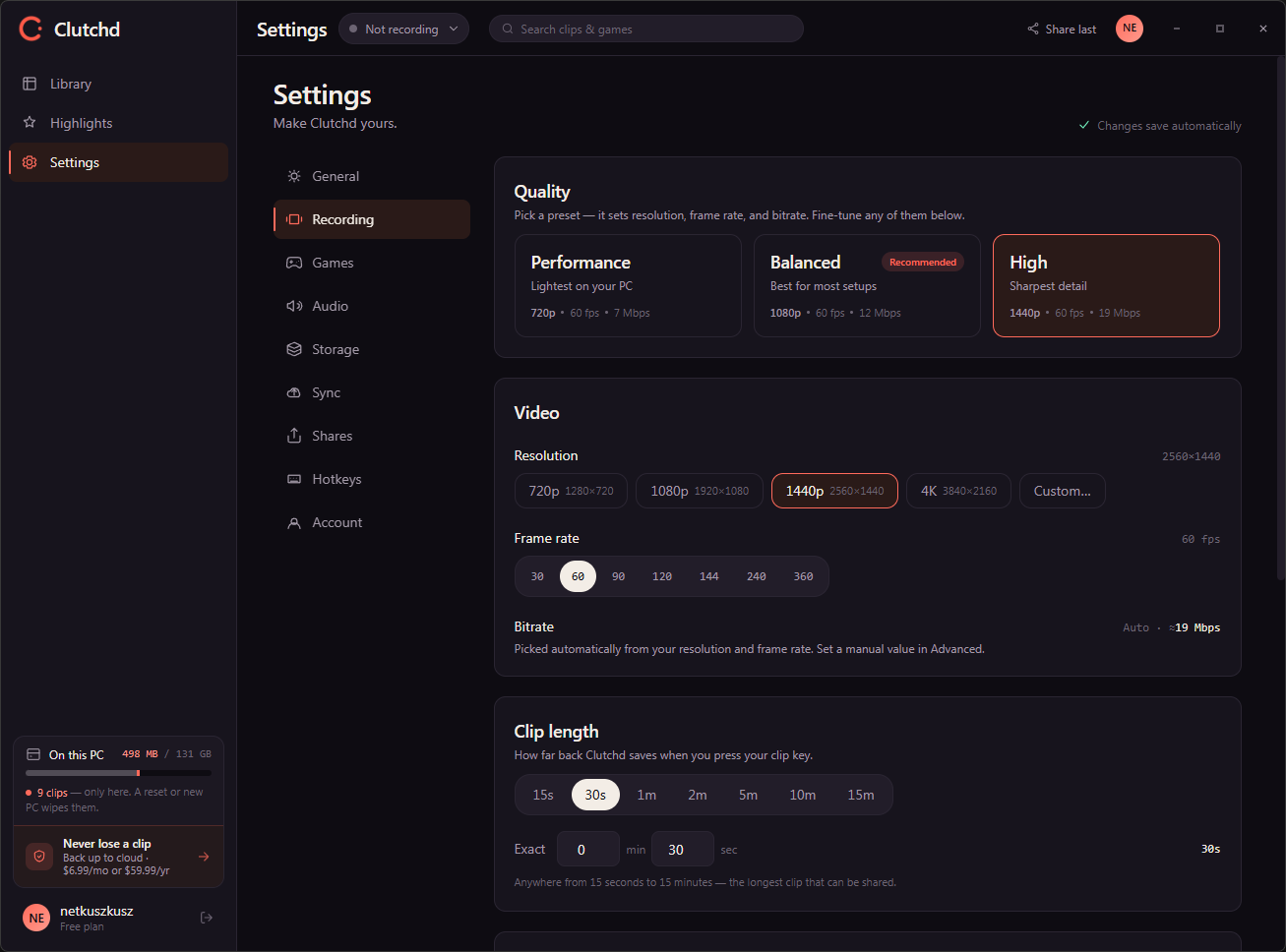Click the Exact minutes input field
Image resolution: width=1286 pixels, height=952 pixels.
click(x=588, y=849)
